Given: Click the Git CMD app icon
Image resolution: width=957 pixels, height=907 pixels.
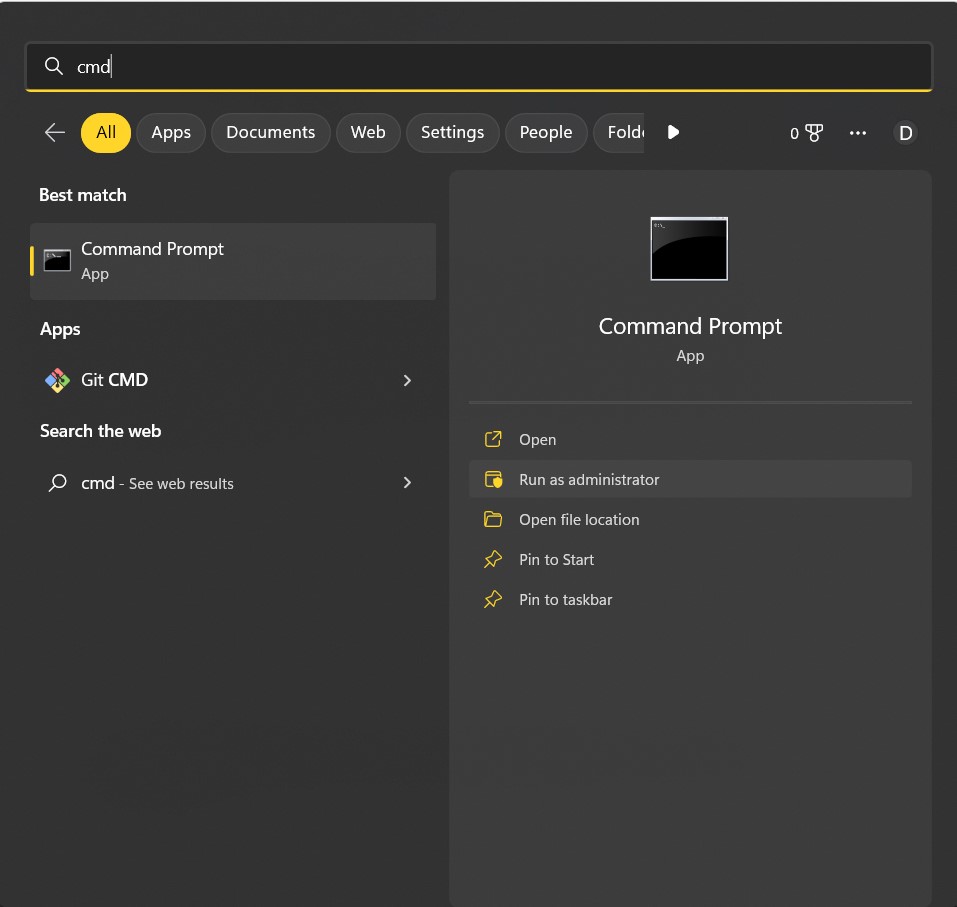Looking at the screenshot, I should 57,380.
